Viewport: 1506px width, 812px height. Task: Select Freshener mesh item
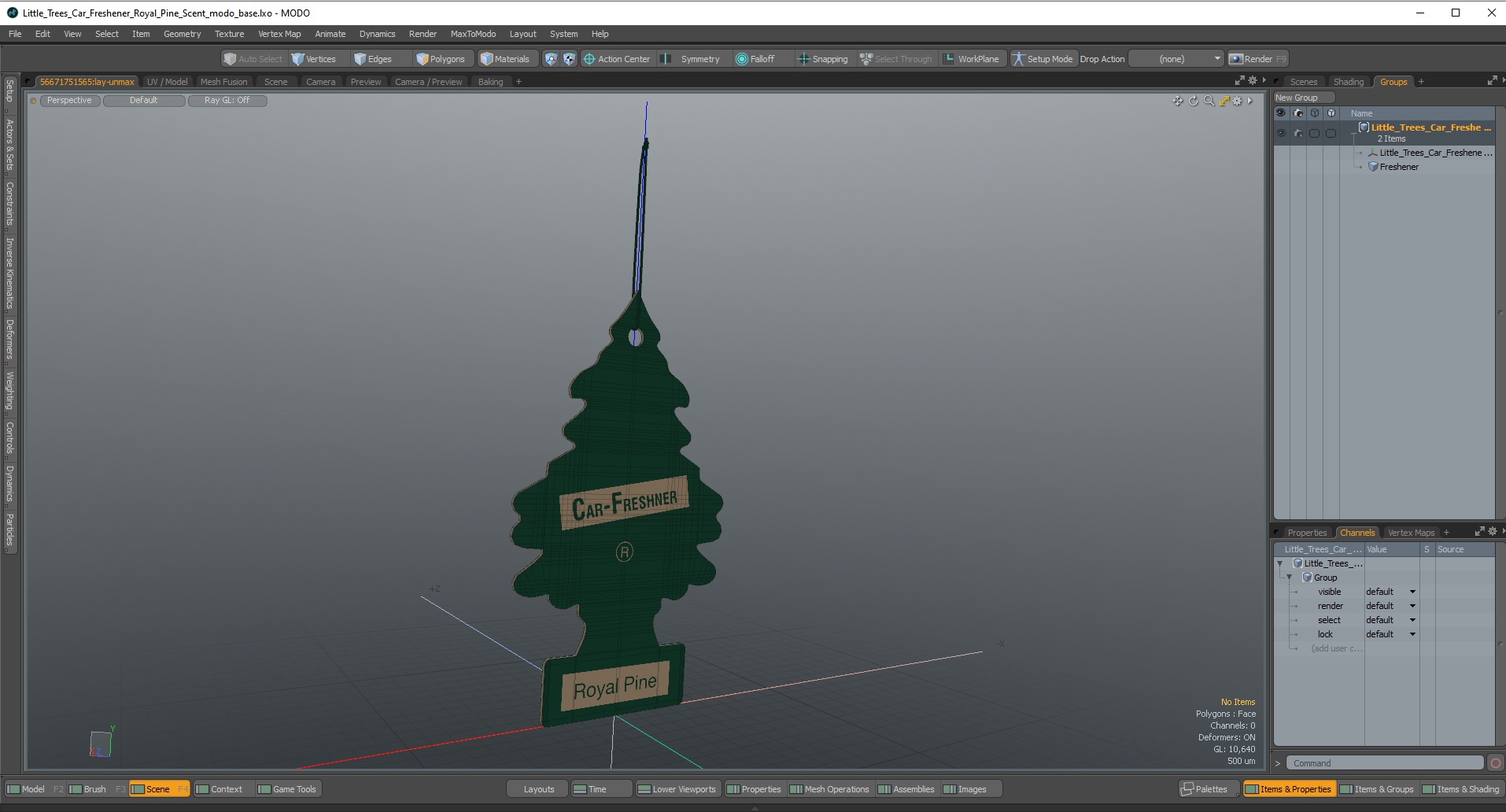1399,167
